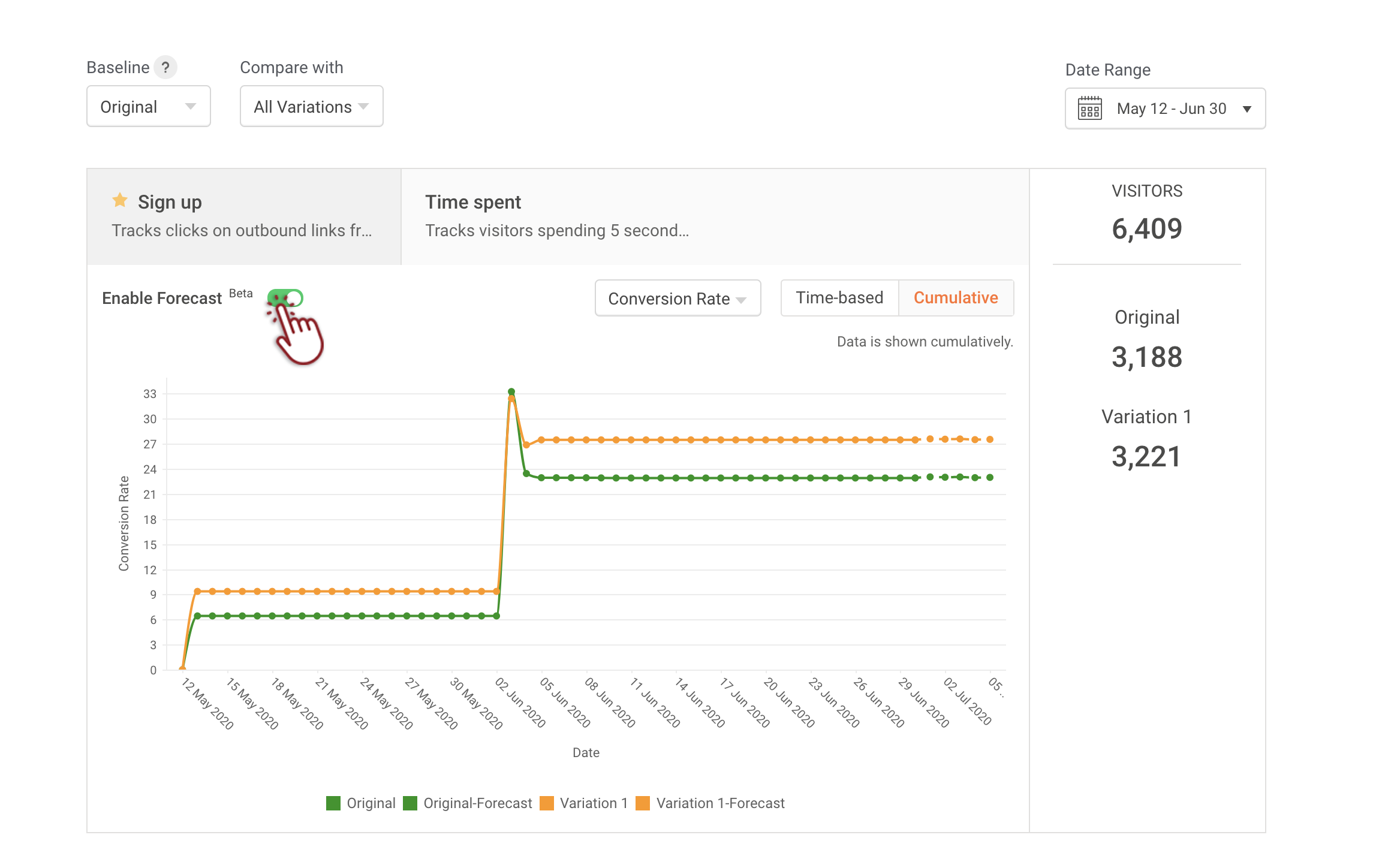Screen dimensions: 1373x868
Task: Open the Baseline Original dropdown
Action: tap(148, 107)
